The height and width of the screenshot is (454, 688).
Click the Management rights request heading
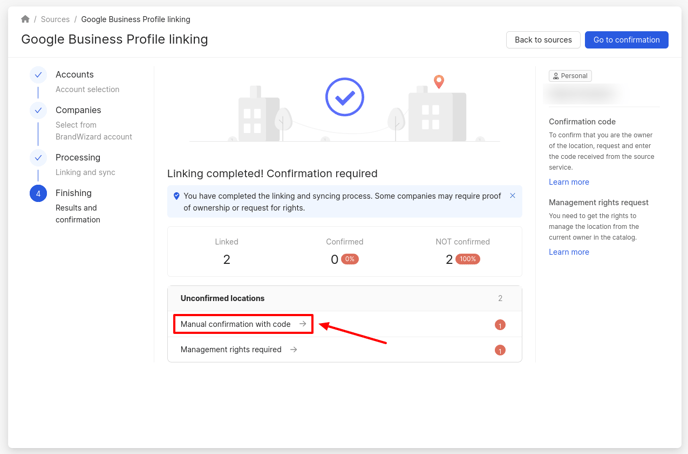(598, 202)
